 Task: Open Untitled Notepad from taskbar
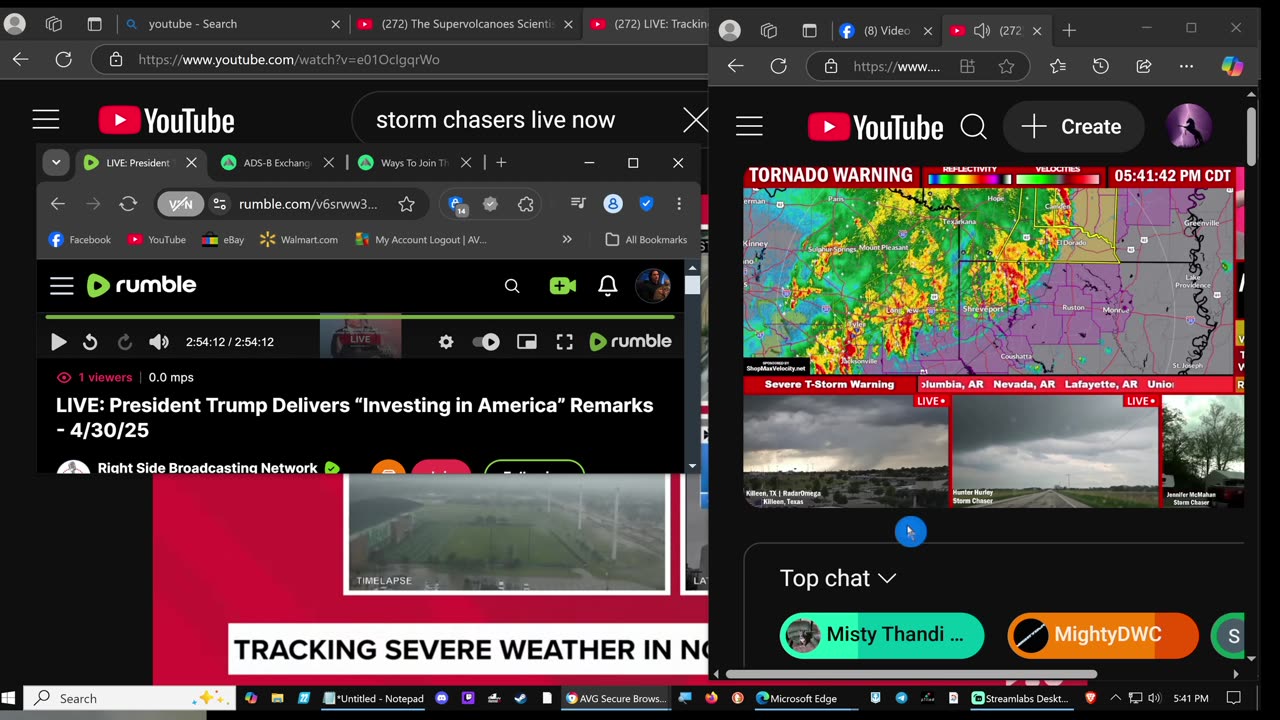pyautogui.click(x=375, y=699)
